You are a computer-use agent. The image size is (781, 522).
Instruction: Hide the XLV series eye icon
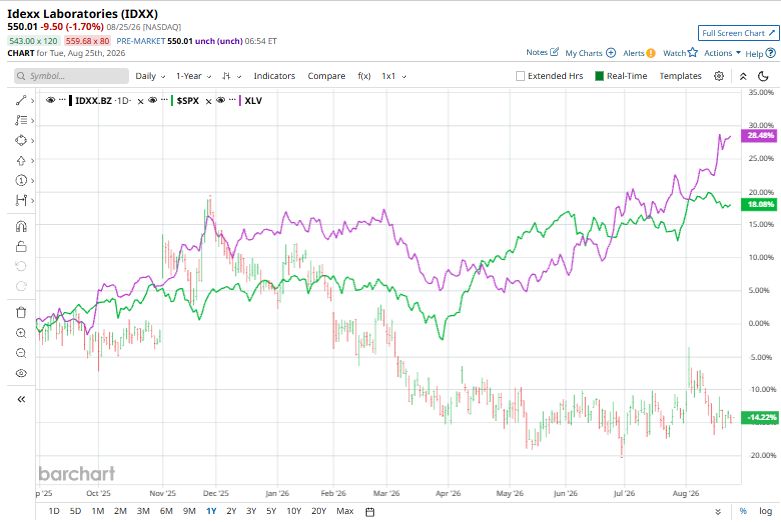click(x=221, y=100)
